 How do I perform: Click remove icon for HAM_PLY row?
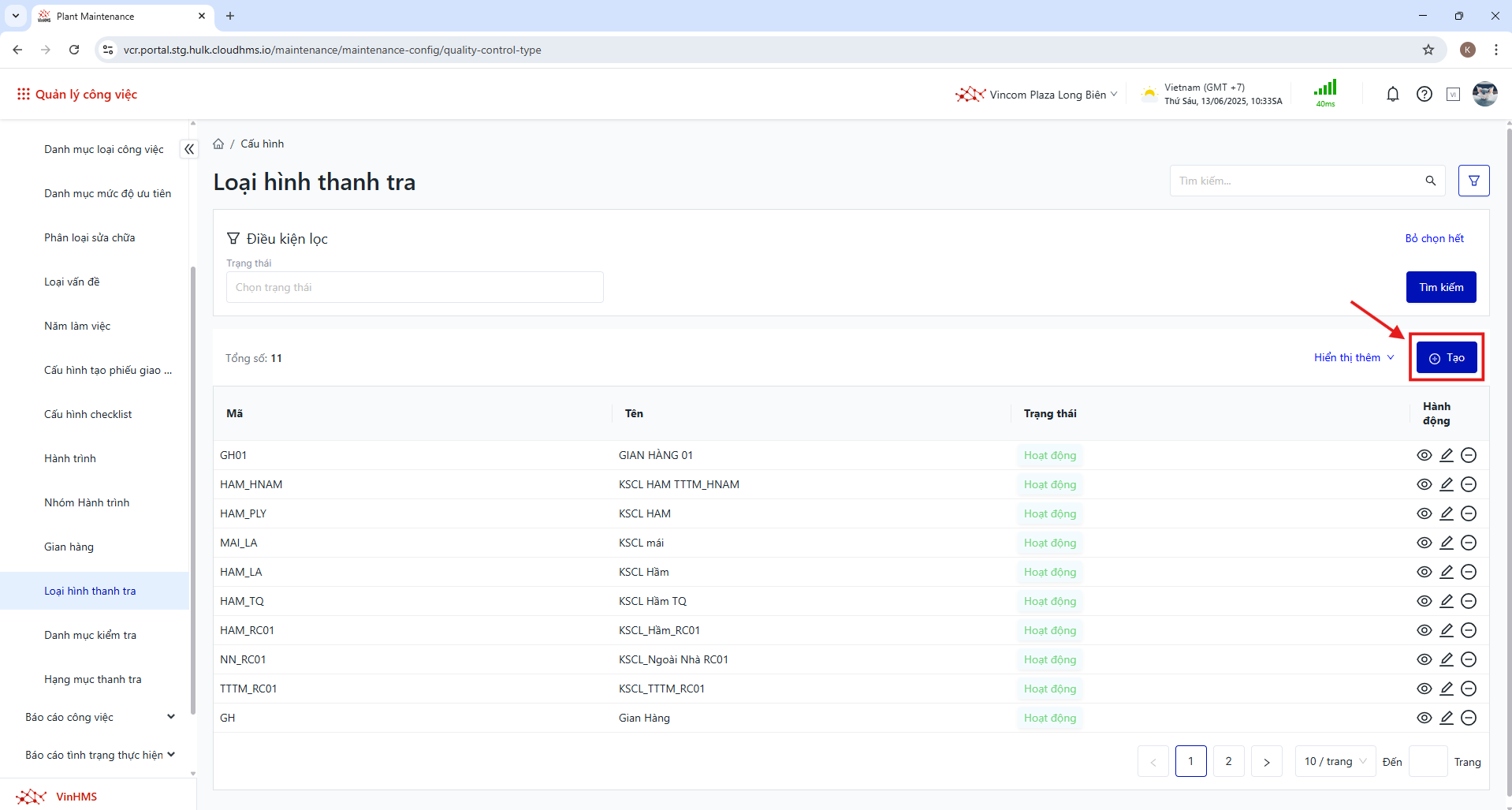pos(1469,513)
